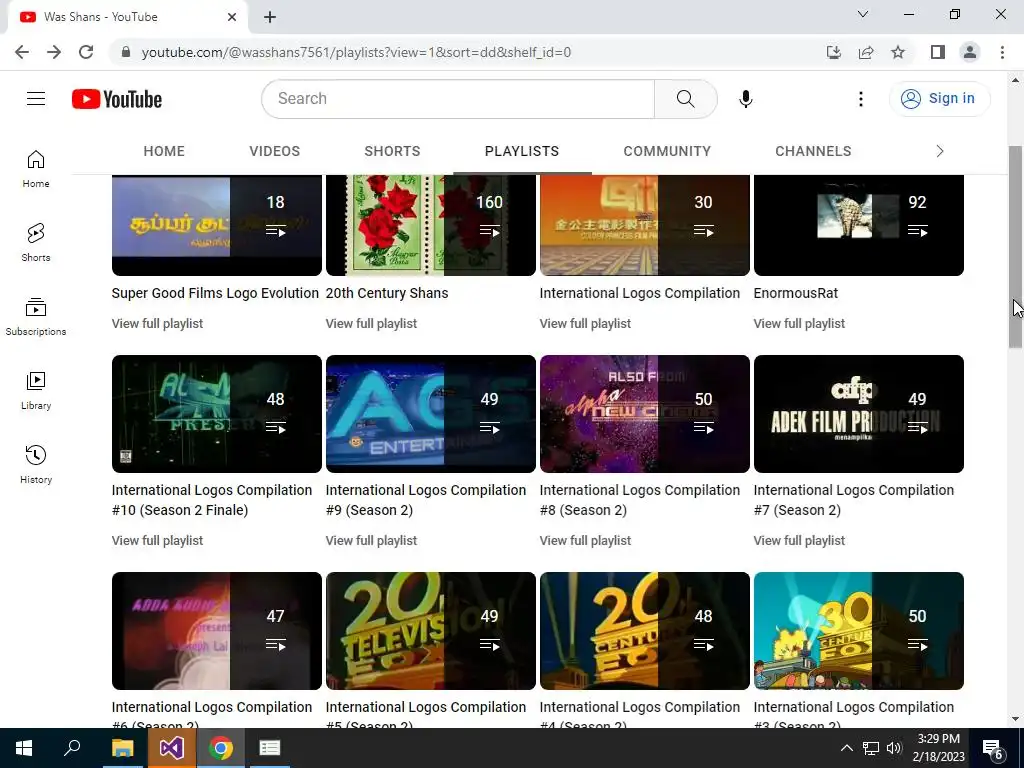Open the notification center icon
The image size is (1024, 768).
click(x=993, y=748)
